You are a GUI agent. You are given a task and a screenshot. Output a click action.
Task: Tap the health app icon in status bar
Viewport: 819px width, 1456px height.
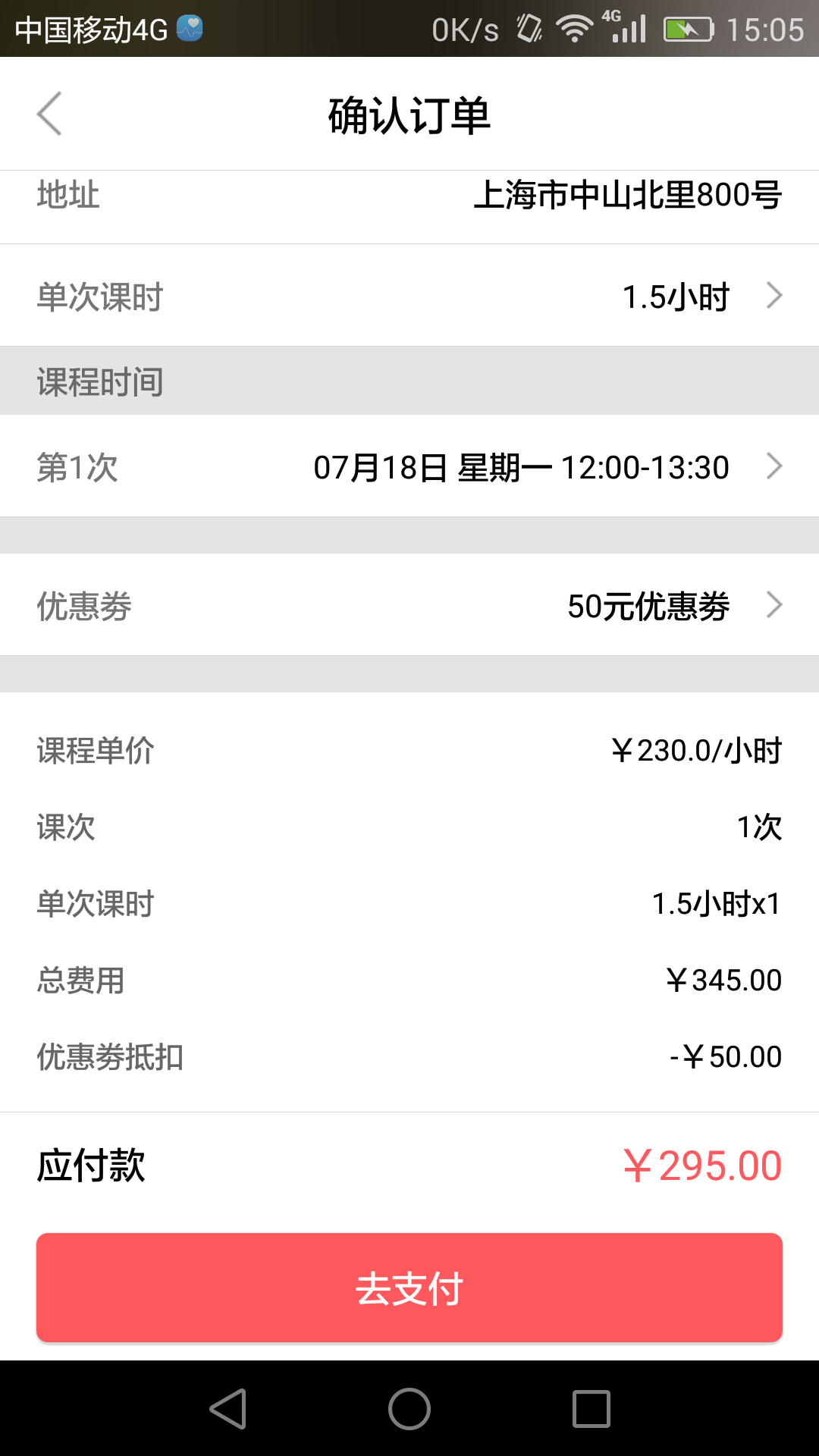click(190, 28)
